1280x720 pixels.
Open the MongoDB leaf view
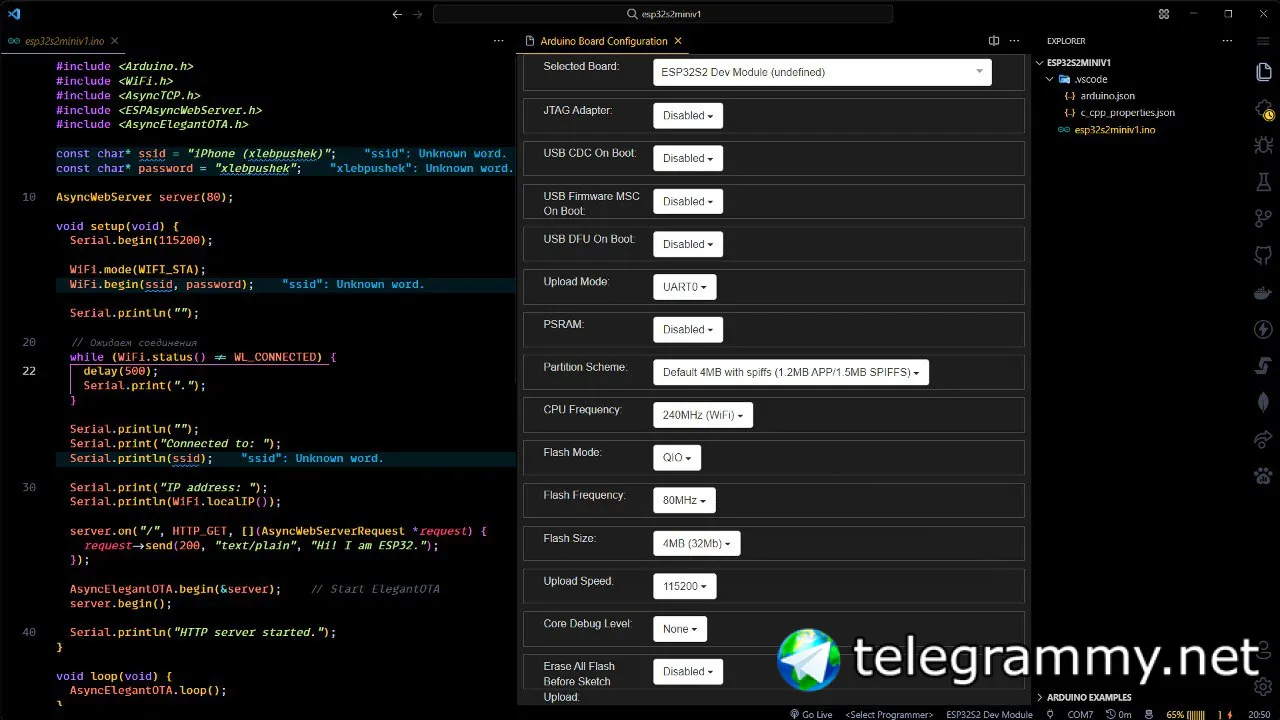[x=1263, y=402]
